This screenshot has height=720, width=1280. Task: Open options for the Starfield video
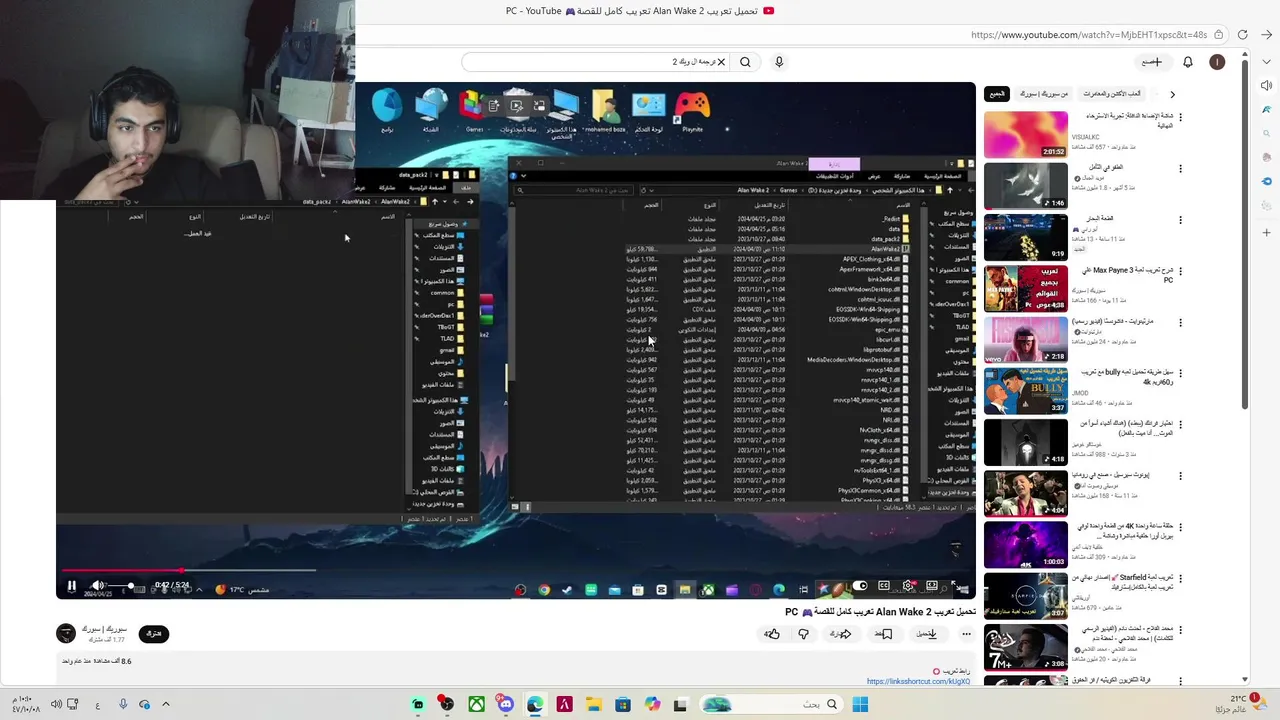(x=1180, y=580)
